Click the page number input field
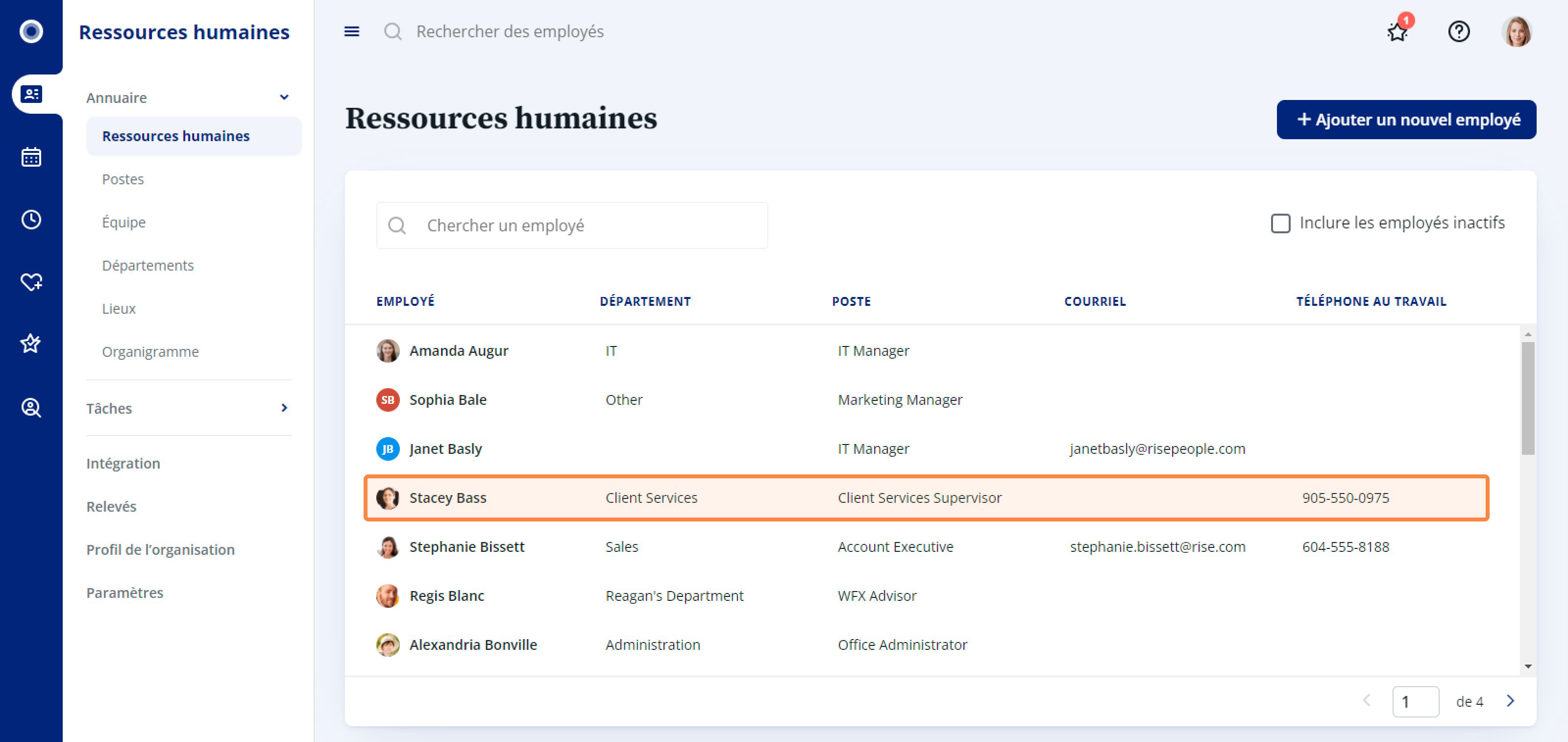 point(1415,701)
